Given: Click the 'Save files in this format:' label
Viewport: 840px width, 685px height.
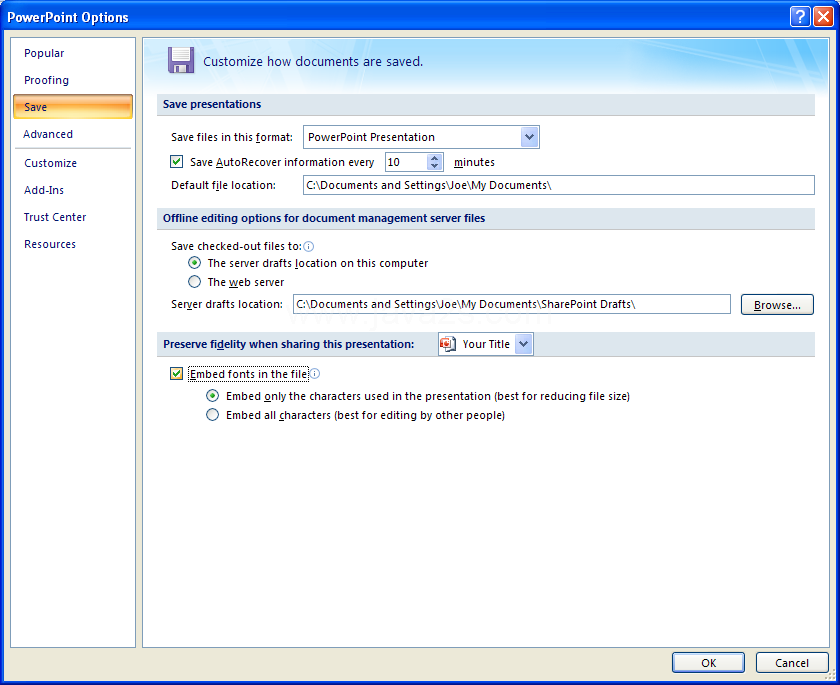Looking at the screenshot, I should click(232, 137).
